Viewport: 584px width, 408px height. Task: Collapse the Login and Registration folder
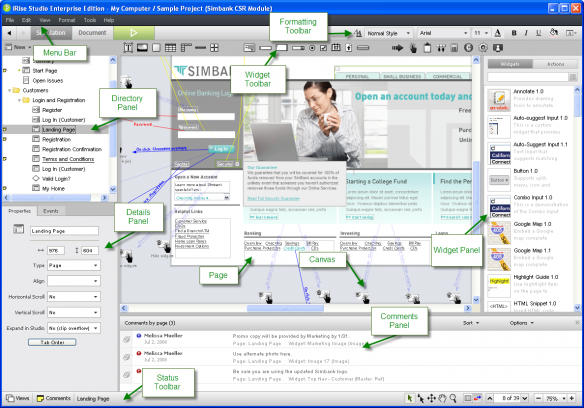coord(19,100)
